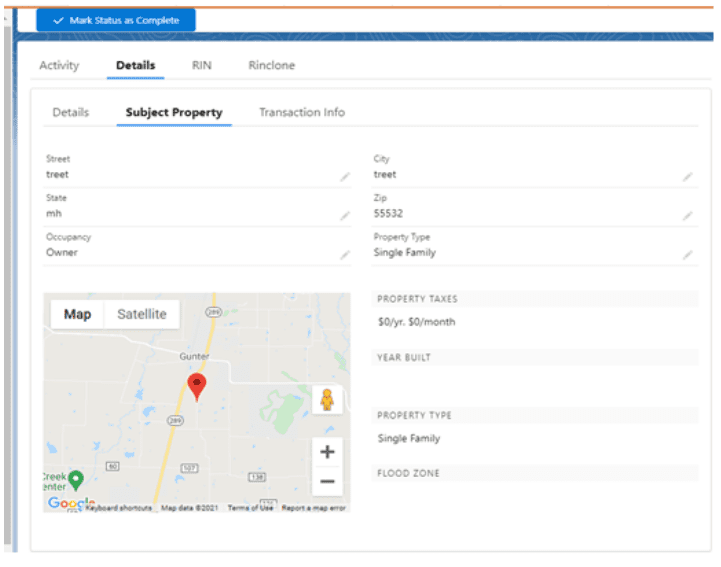Click the Gunter town label on map
The image size is (721, 567).
click(194, 356)
